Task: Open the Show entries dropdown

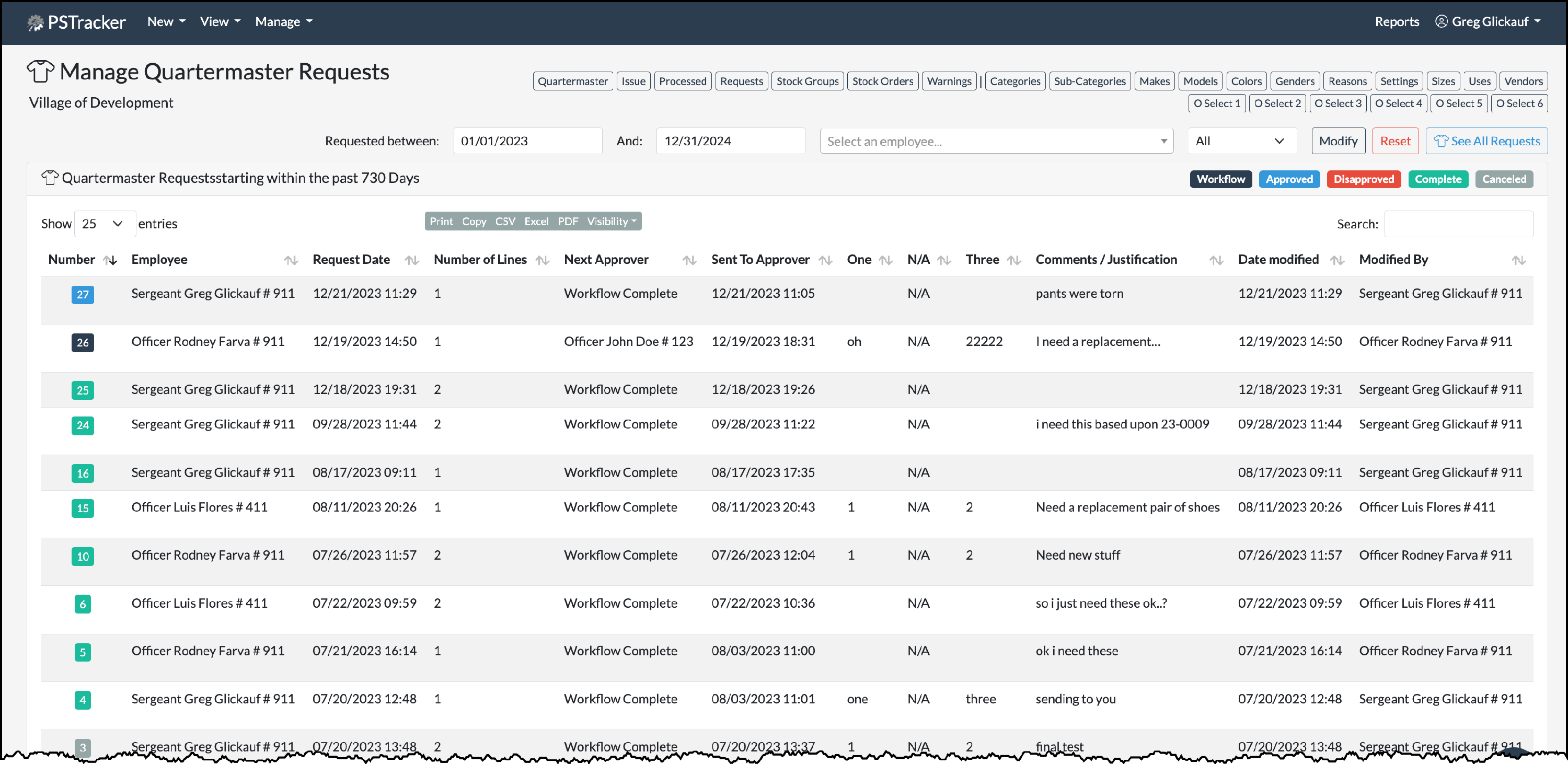Action: (103, 224)
